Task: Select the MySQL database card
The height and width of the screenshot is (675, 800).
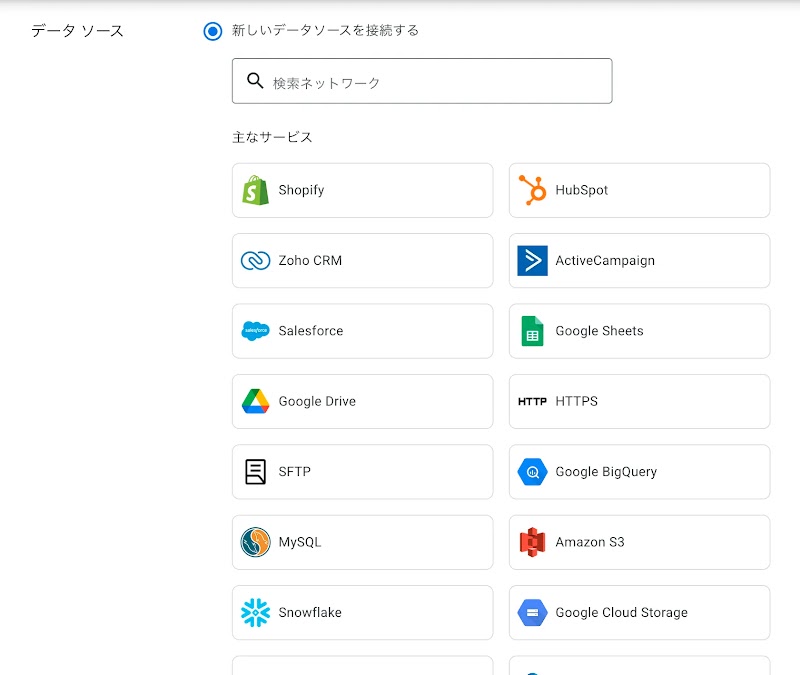Action: [362, 542]
